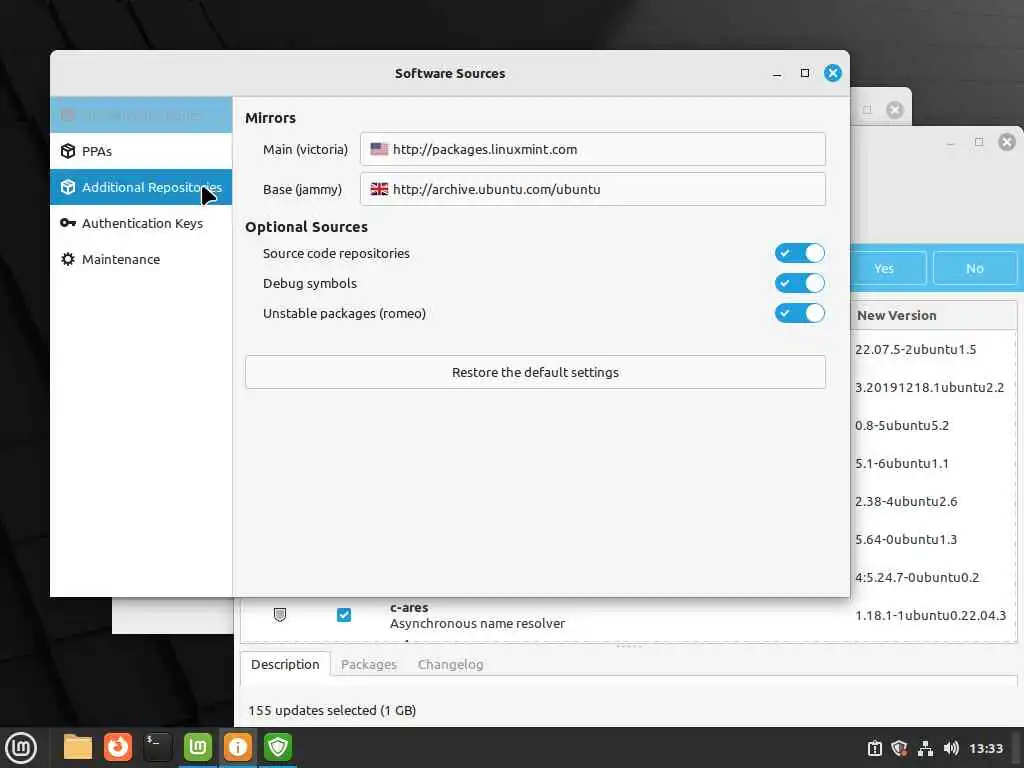This screenshot has width=1024, height=768.
Task: Switch to orange info app in taskbar
Action: [238, 747]
